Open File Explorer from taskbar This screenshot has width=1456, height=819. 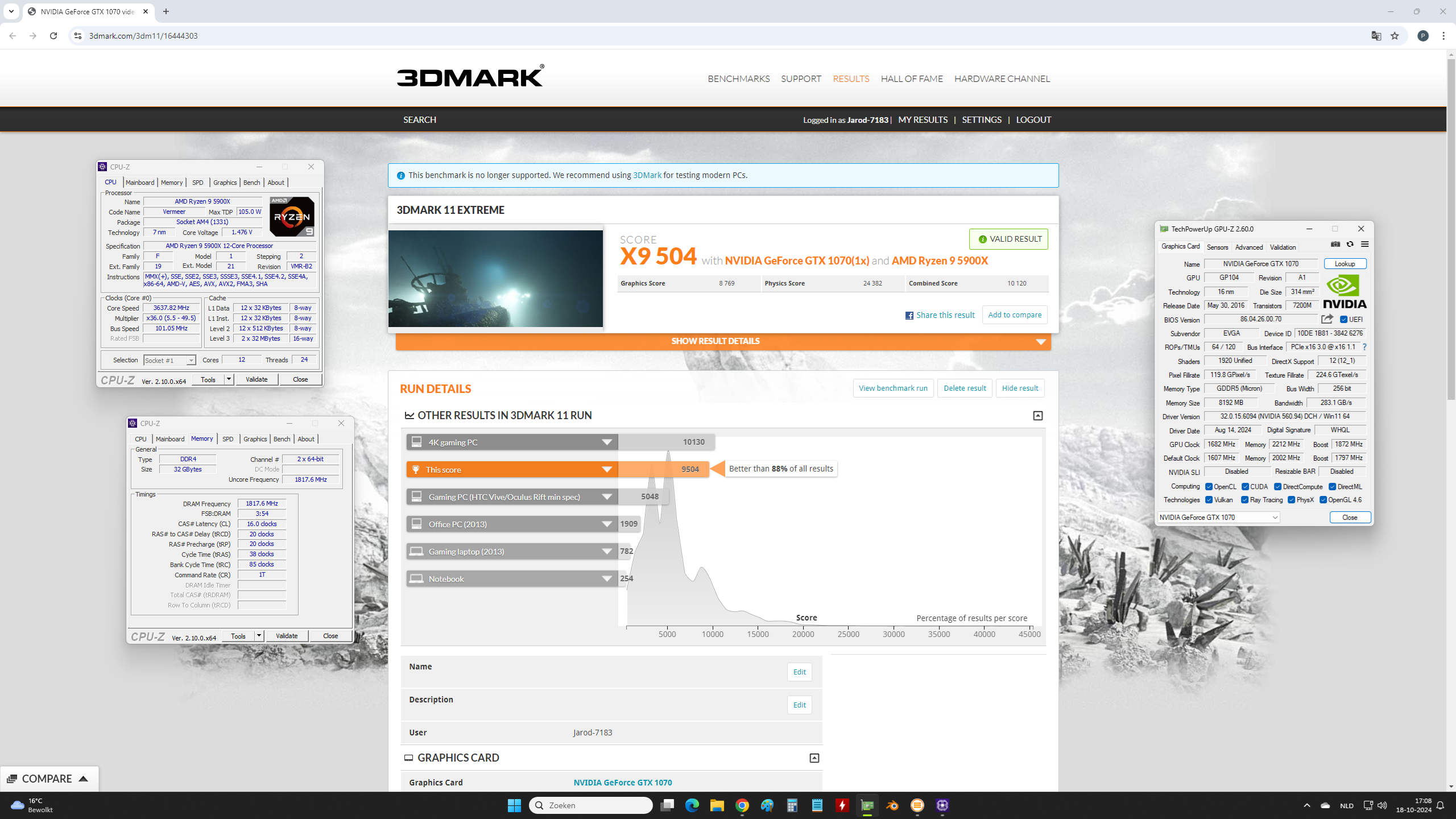click(717, 805)
